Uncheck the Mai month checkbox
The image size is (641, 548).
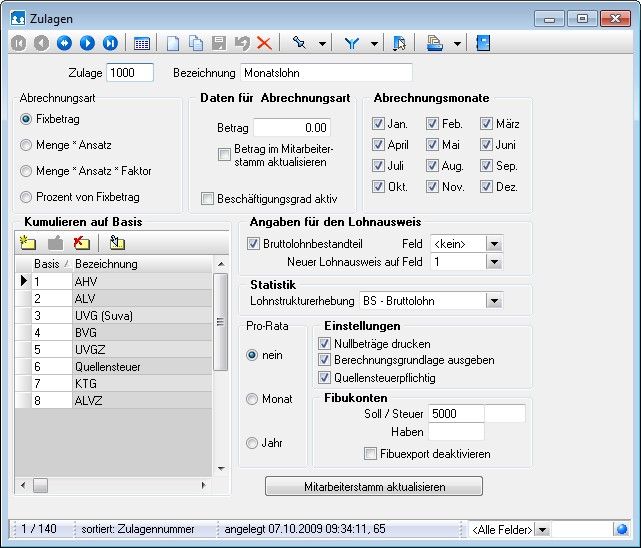pos(432,144)
